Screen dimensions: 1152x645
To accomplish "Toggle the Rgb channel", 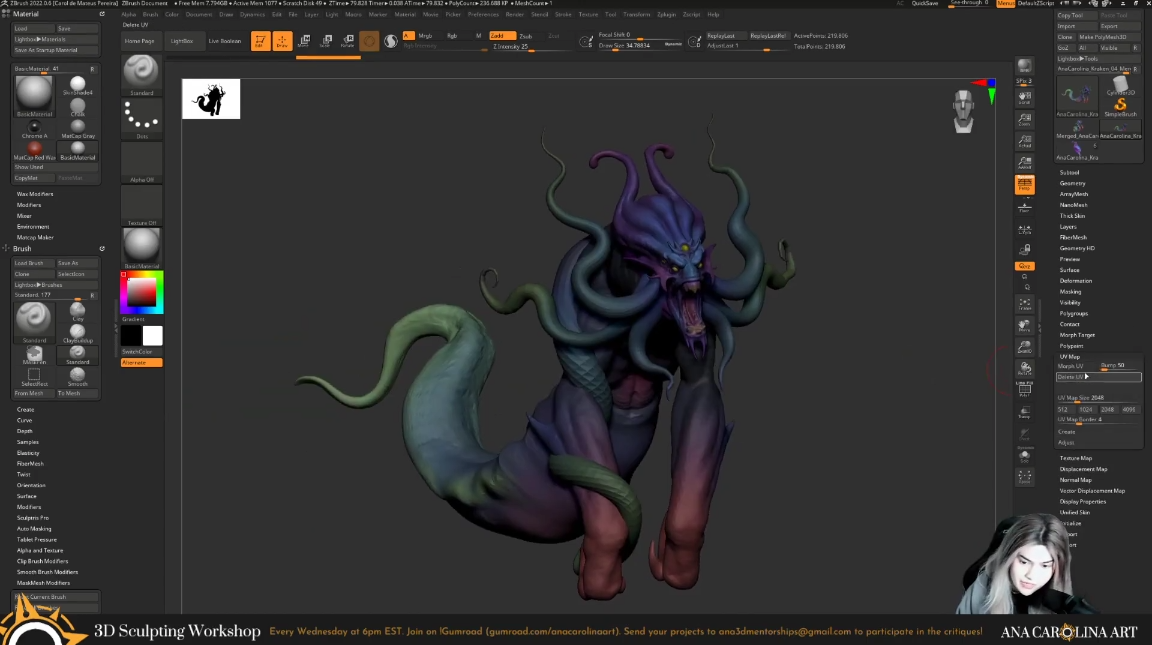I will pos(452,35).
